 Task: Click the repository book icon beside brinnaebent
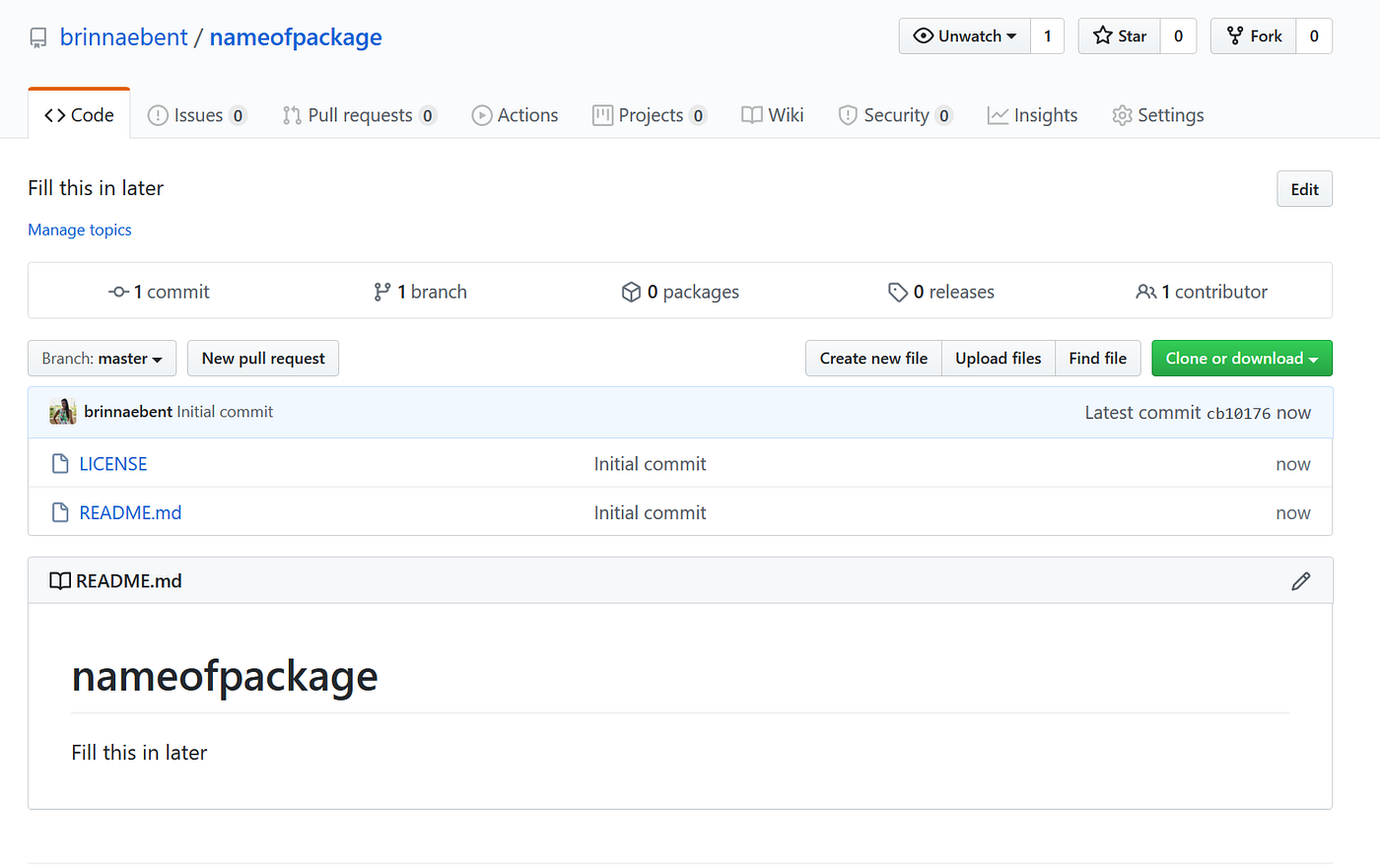37,37
